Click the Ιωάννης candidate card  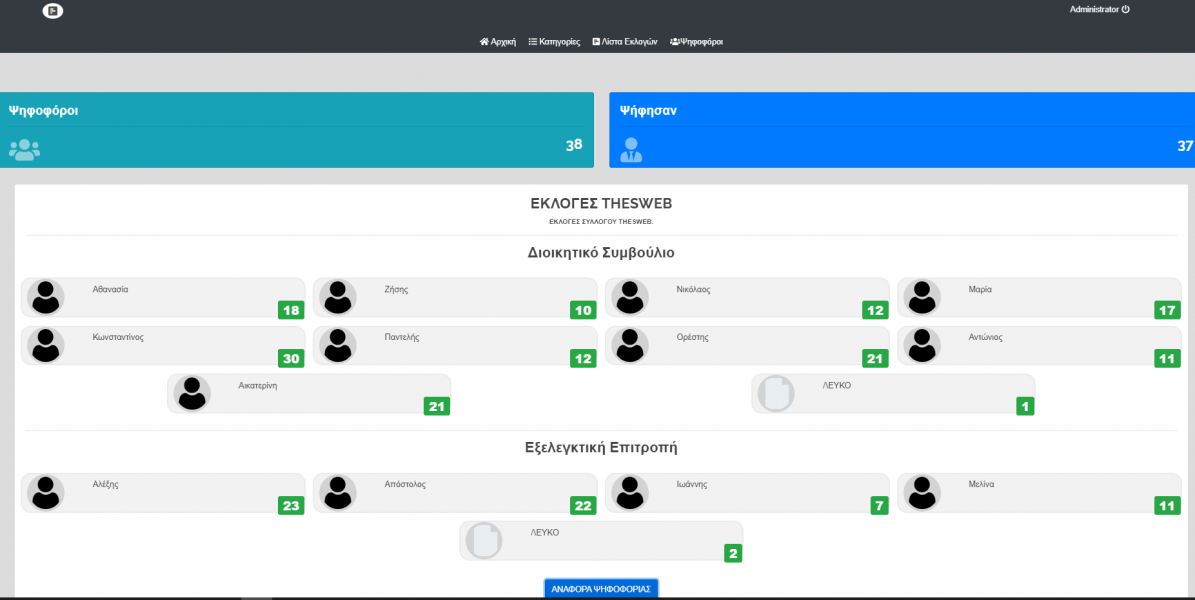click(746, 493)
